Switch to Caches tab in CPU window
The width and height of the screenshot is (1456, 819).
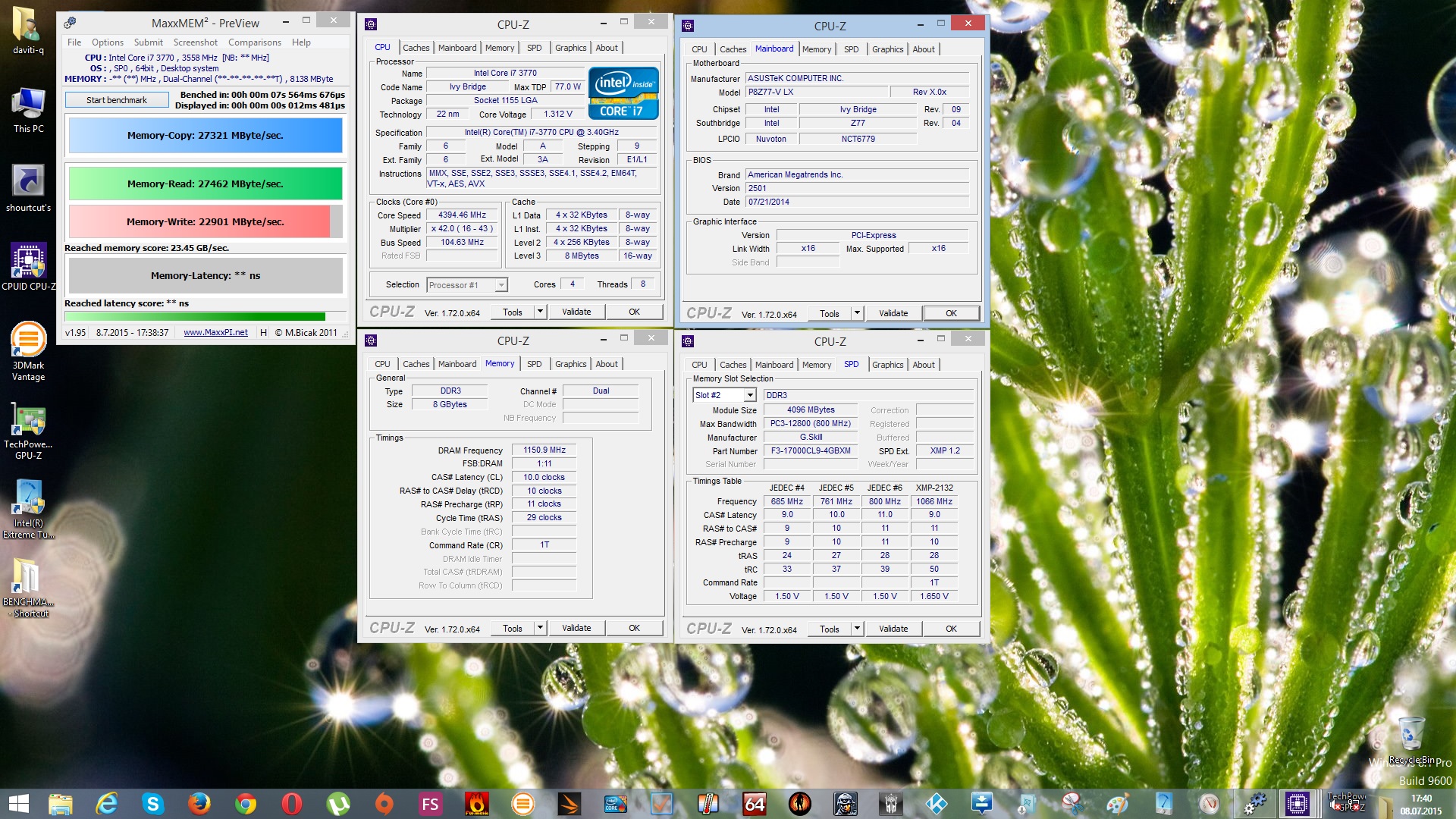416,48
